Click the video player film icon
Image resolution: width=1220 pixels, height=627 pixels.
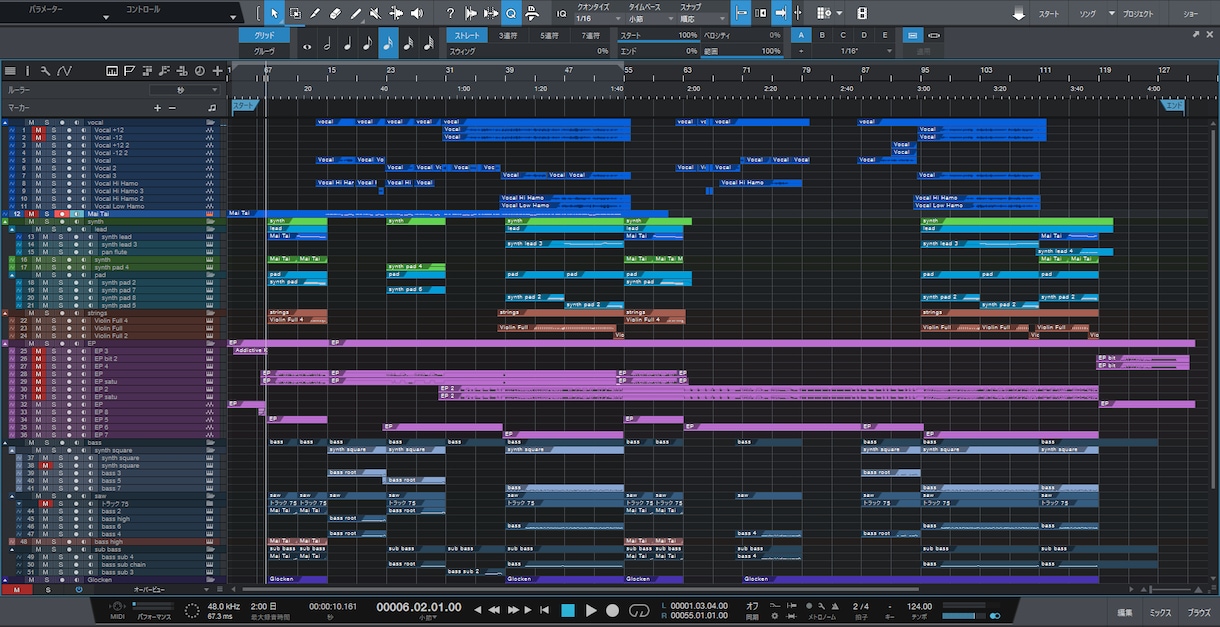[862, 13]
